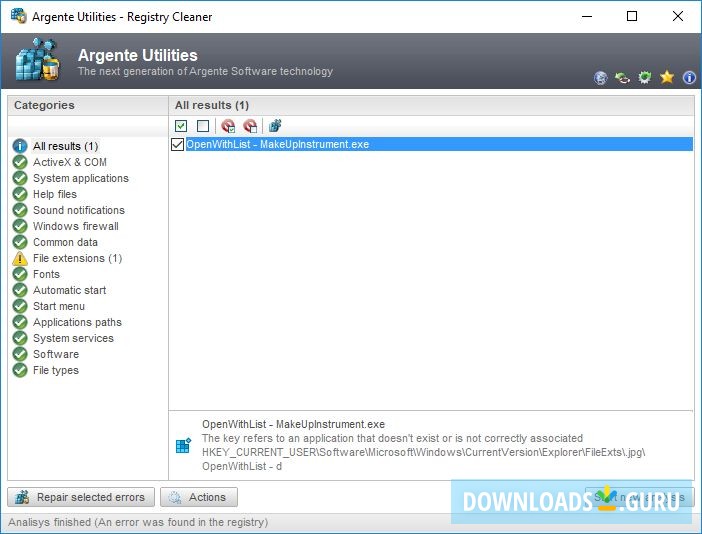Select the System applications category
The image size is (702, 534).
pos(81,178)
